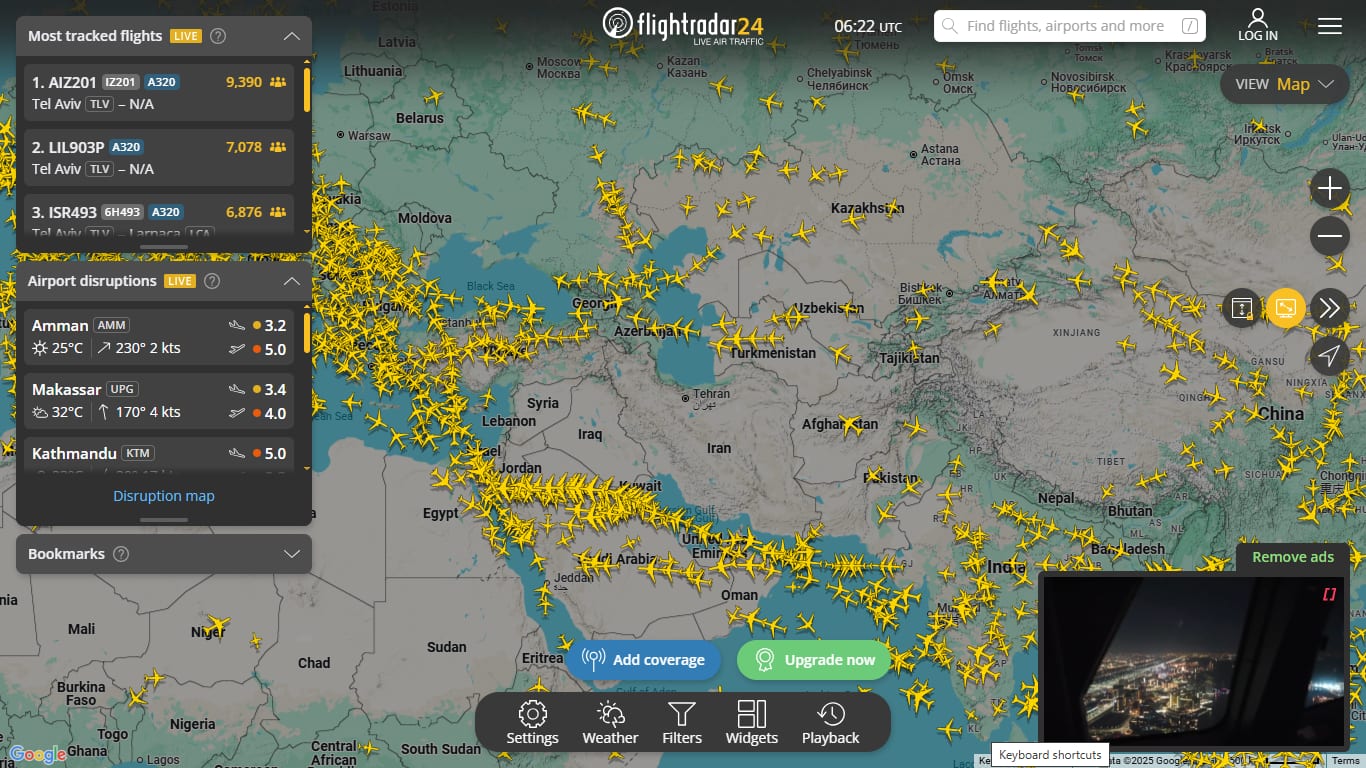Click the lock screen rotation icon
Image resolution: width=1366 pixels, height=768 pixels.
(x=1241, y=309)
